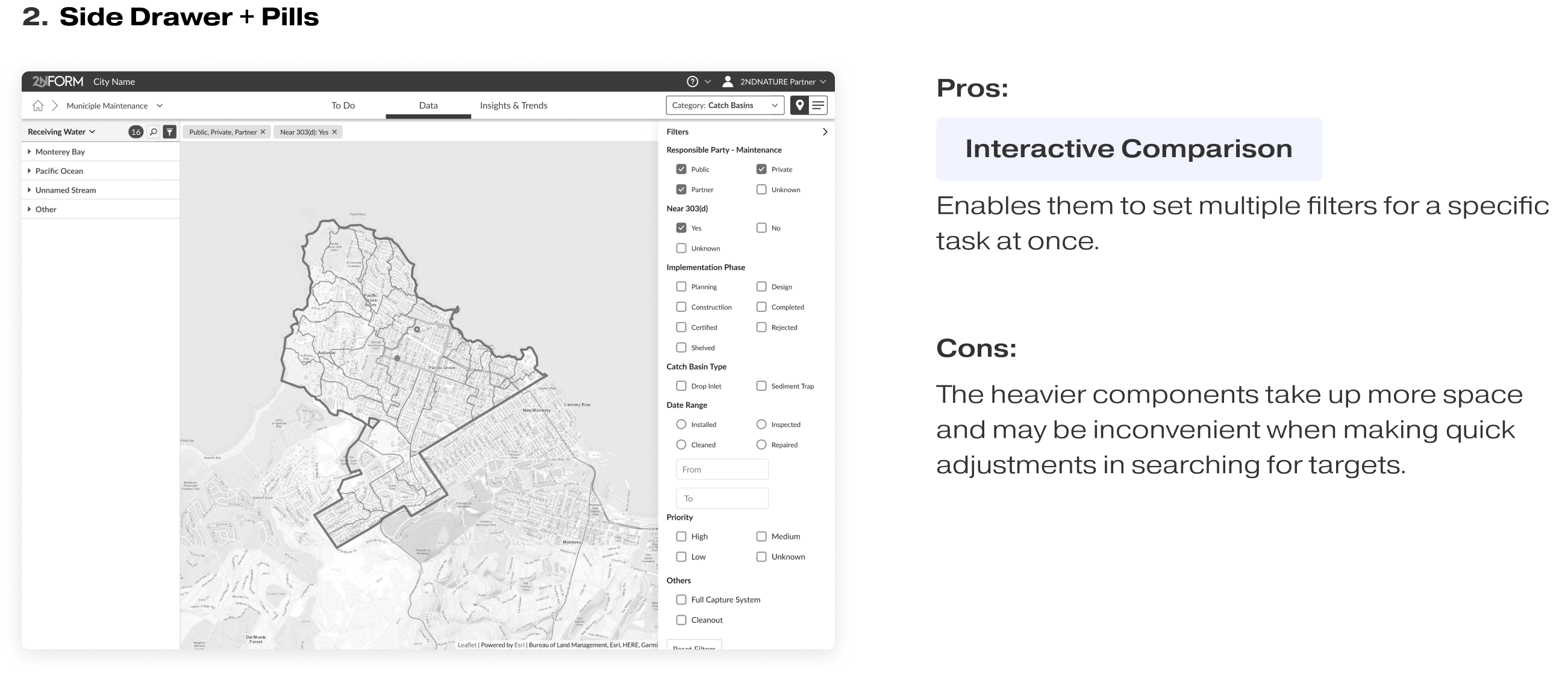Select the Installed radio button

point(681,425)
